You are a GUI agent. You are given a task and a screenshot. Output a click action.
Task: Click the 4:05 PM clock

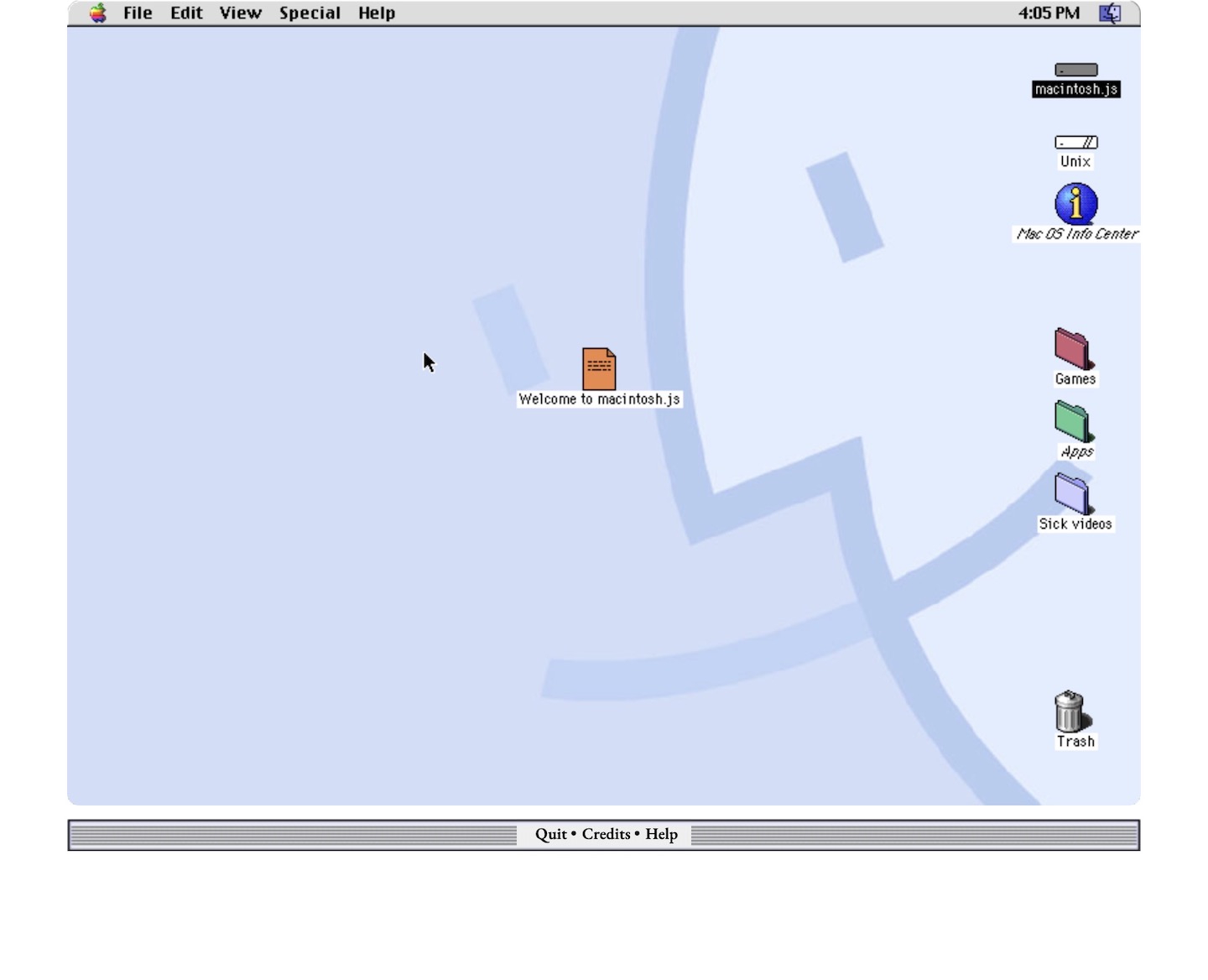[x=1049, y=13]
